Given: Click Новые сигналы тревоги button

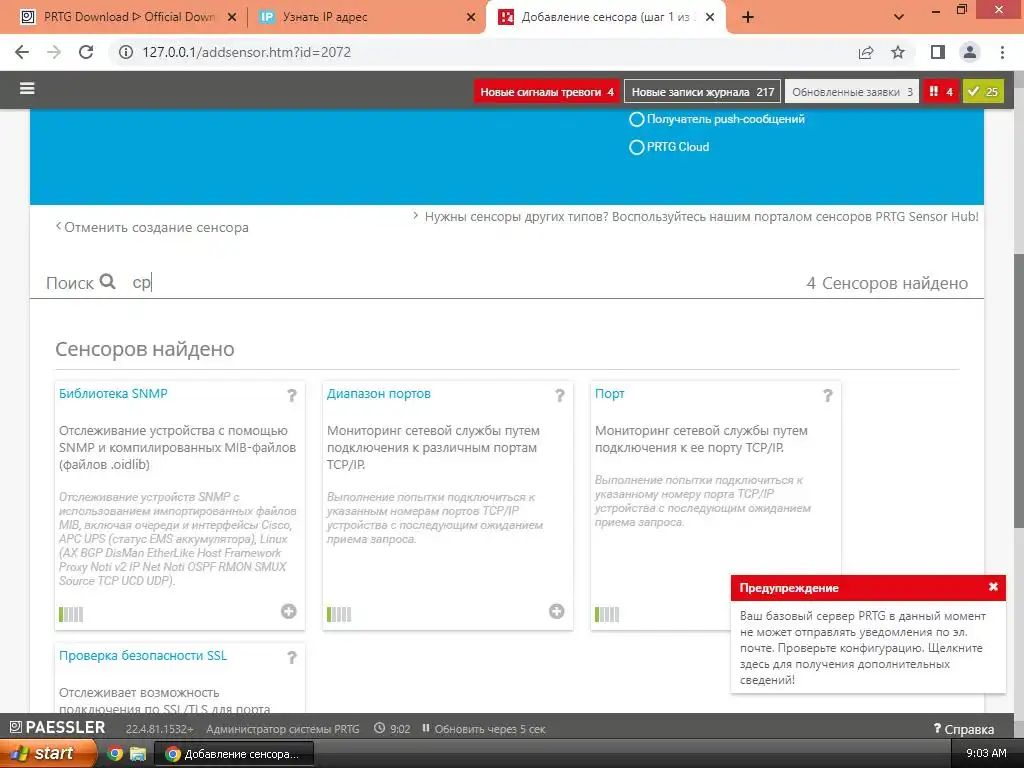Looking at the screenshot, I should click(547, 91).
